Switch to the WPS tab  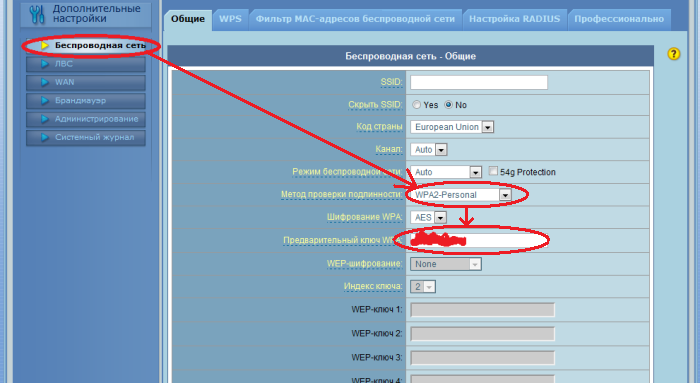point(230,19)
